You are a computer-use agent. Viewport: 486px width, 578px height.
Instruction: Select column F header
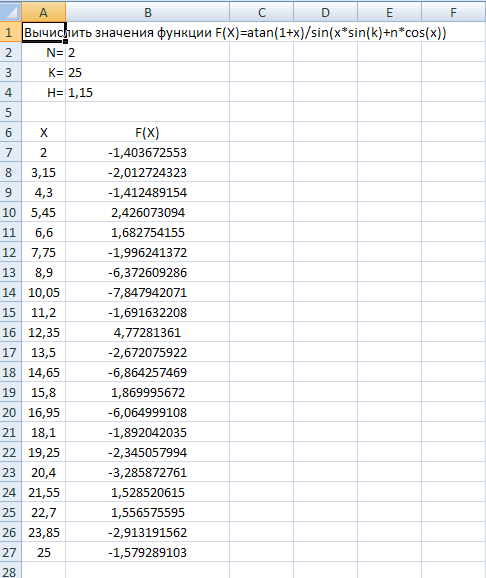[x=454, y=13]
